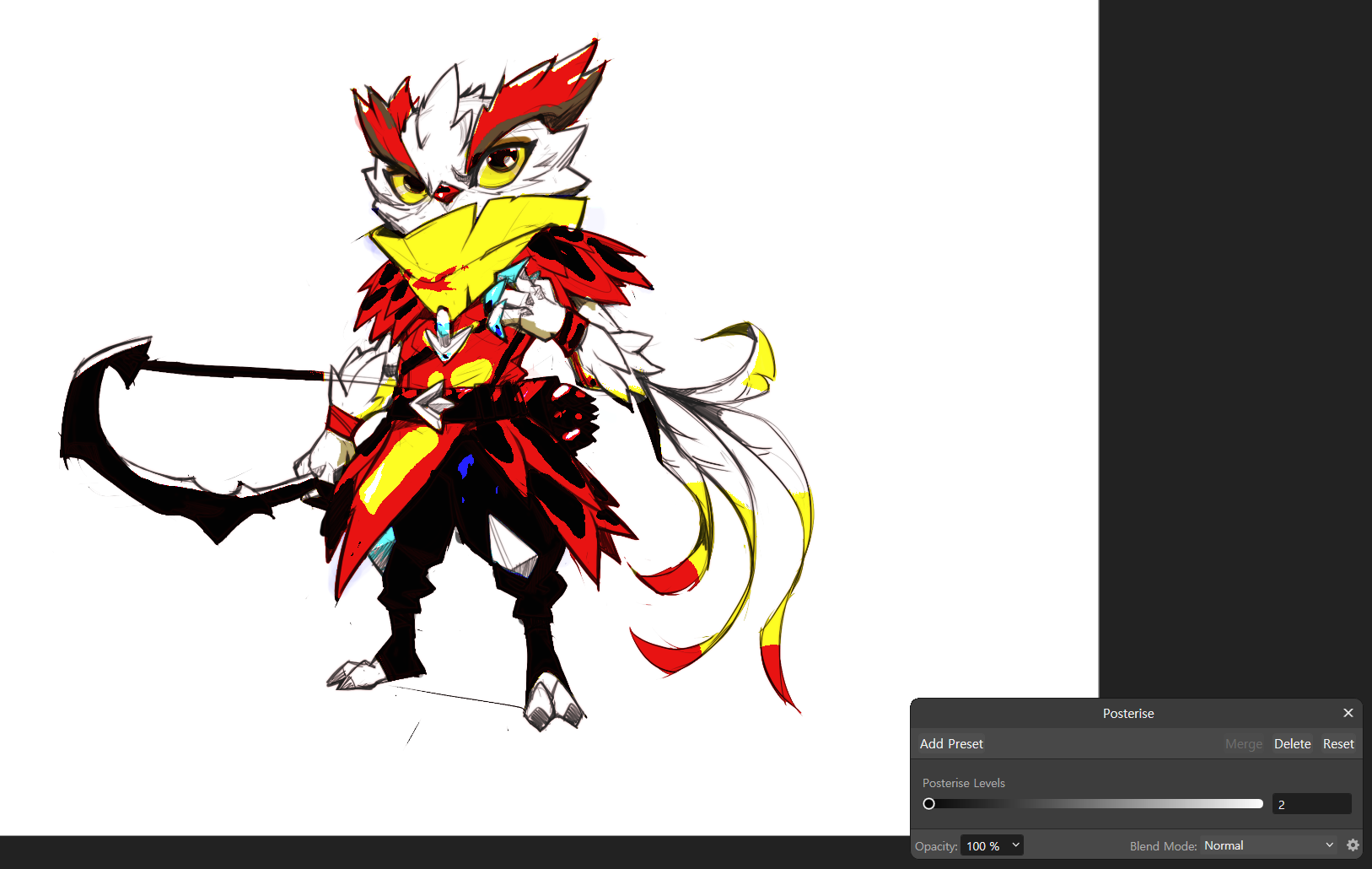Click the Posterise Levels value field

(1311, 804)
